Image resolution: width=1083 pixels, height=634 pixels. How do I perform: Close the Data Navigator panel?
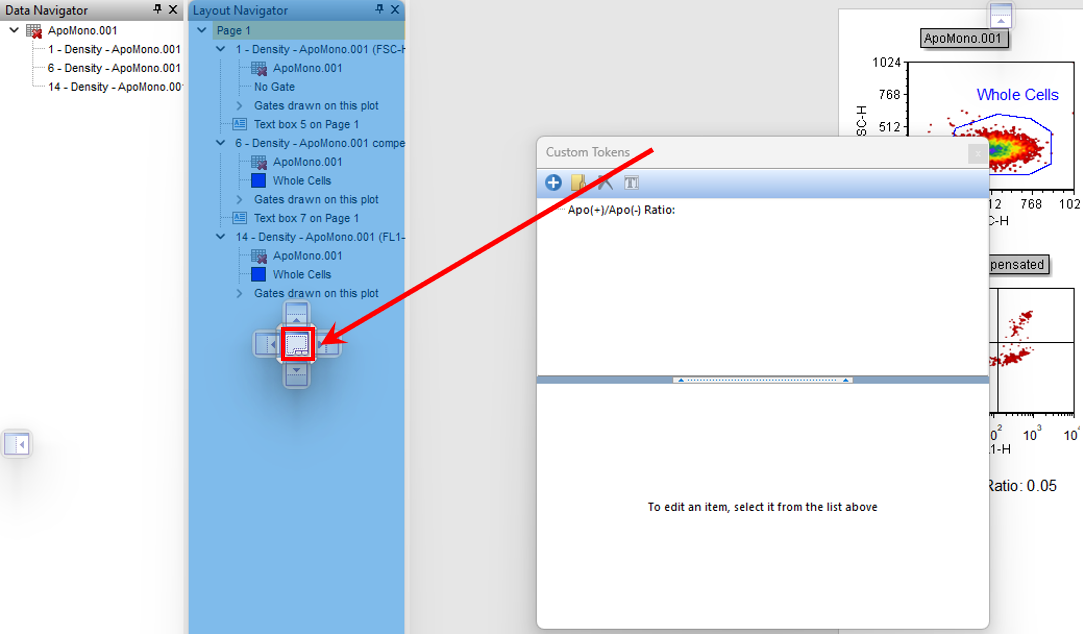pos(173,9)
